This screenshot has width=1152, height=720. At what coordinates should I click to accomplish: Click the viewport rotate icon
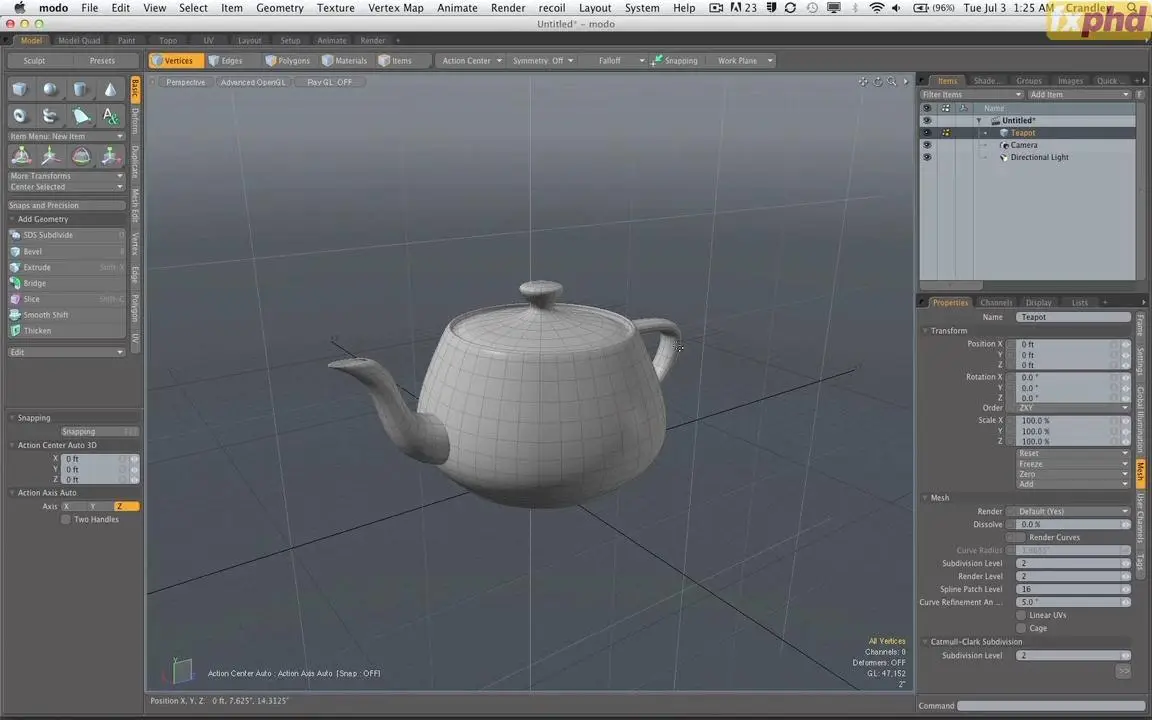877,82
